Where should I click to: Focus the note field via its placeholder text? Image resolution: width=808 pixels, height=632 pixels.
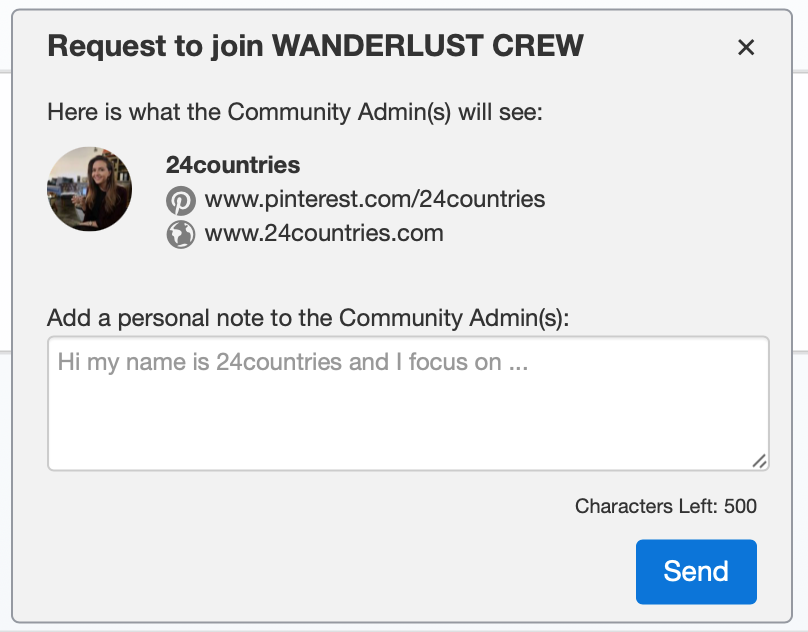pyautogui.click(x=292, y=362)
